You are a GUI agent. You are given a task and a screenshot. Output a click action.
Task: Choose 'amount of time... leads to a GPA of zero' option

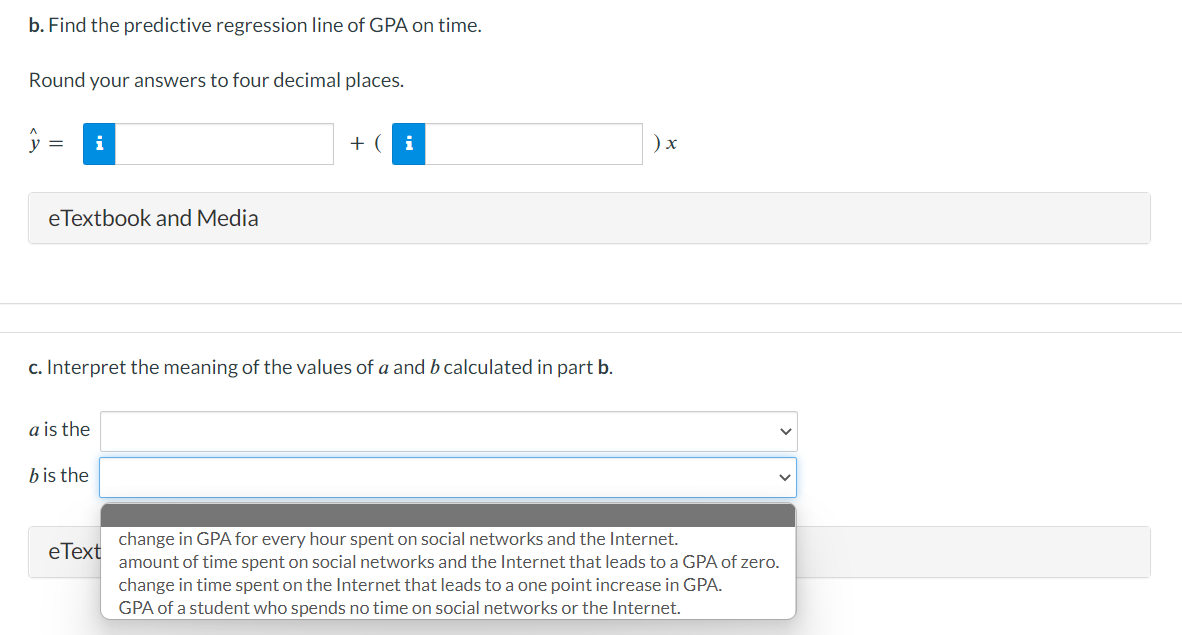[449, 562]
